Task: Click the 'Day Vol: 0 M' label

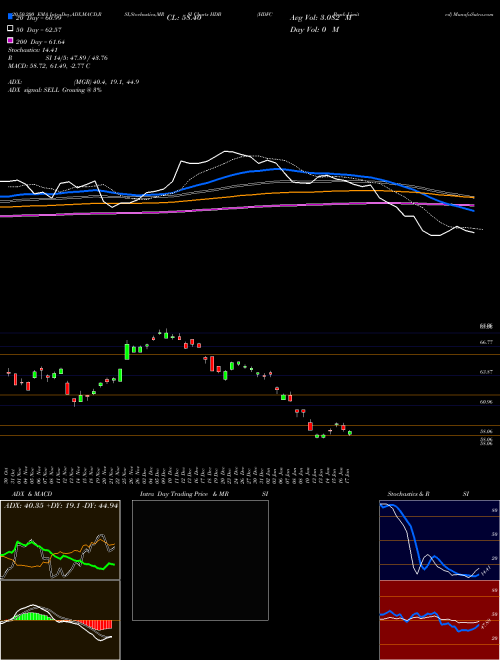Action: pyautogui.click(x=314, y=30)
